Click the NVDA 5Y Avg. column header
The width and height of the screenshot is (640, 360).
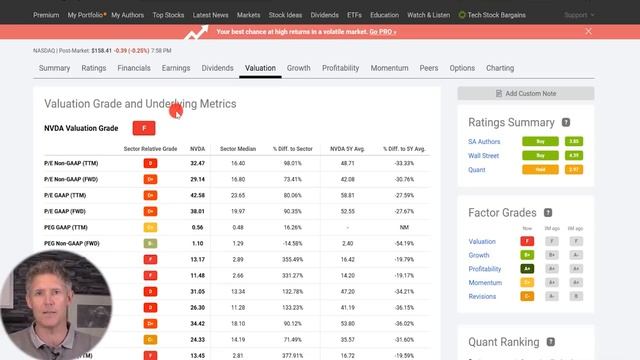(x=347, y=149)
